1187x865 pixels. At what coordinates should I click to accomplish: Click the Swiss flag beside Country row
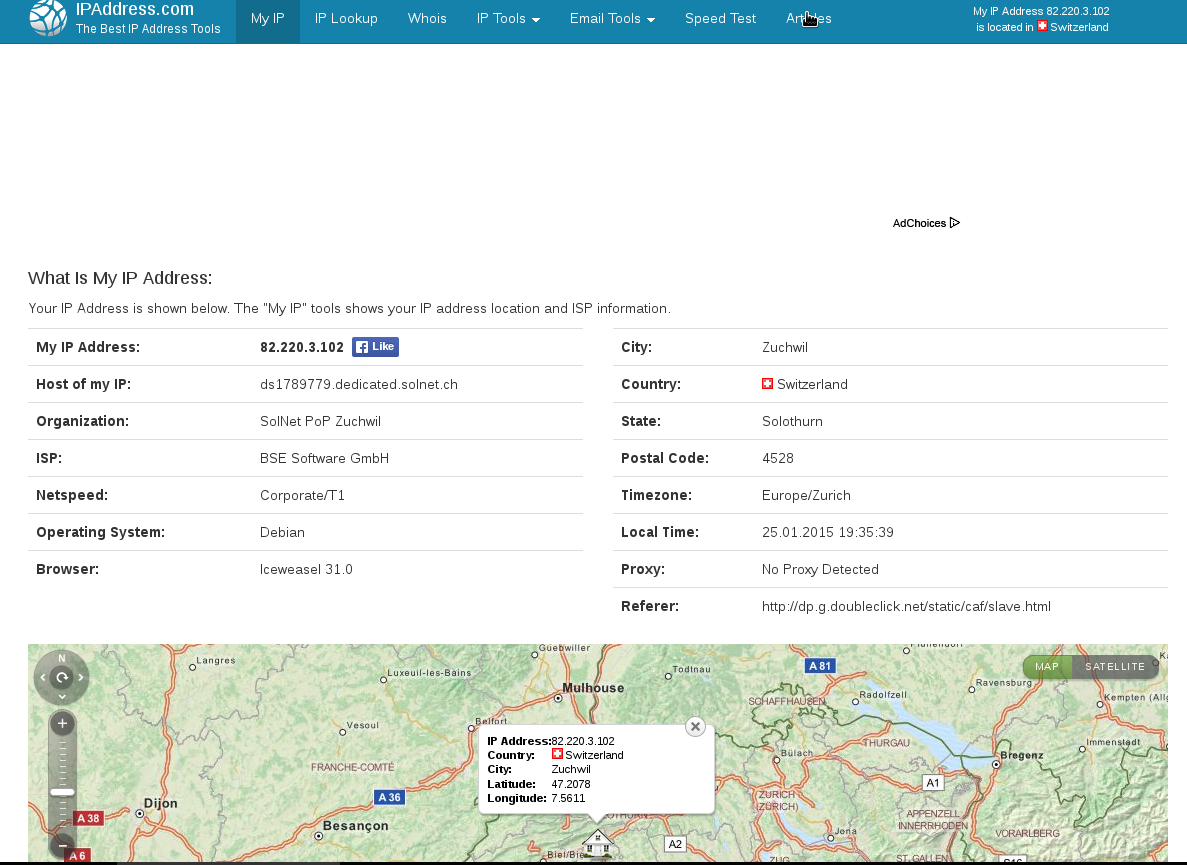click(768, 384)
